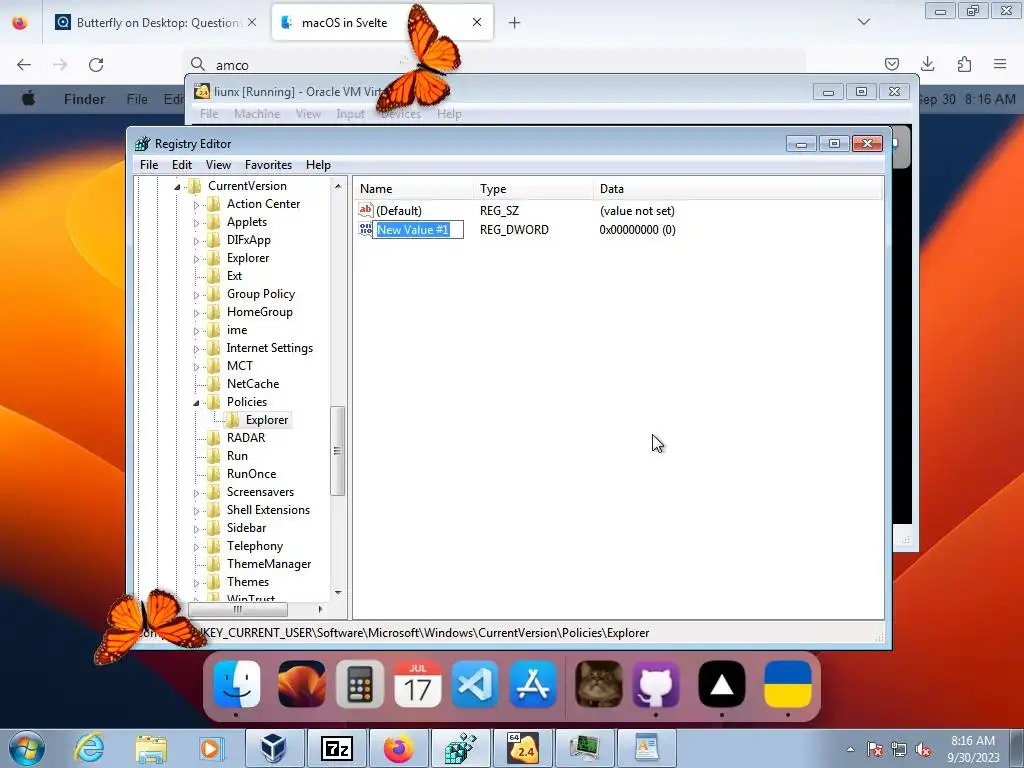This screenshot has height=768, width=1024.
Task: Switch to Firefox taskbar icon
Action: pyautogui.click(x=398, y=748)
